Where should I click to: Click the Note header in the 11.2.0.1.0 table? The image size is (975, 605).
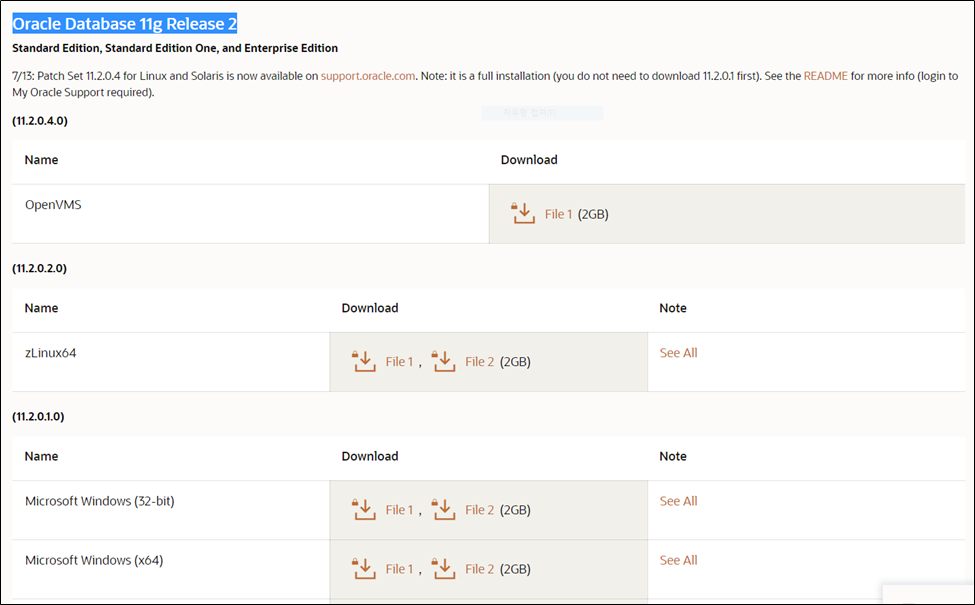tap(673, 456)
